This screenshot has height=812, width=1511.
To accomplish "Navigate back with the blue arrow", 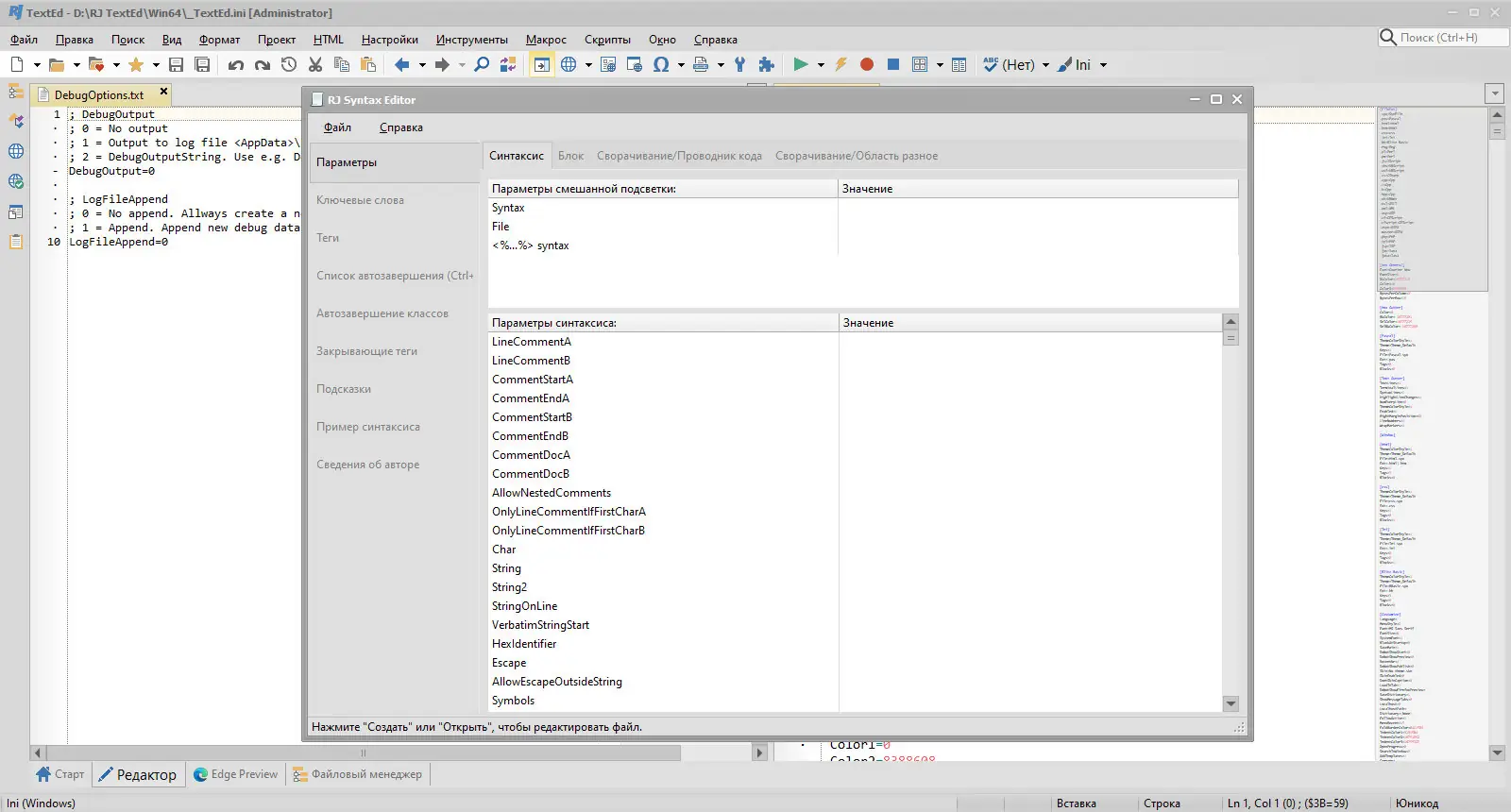I will [402, 64].
